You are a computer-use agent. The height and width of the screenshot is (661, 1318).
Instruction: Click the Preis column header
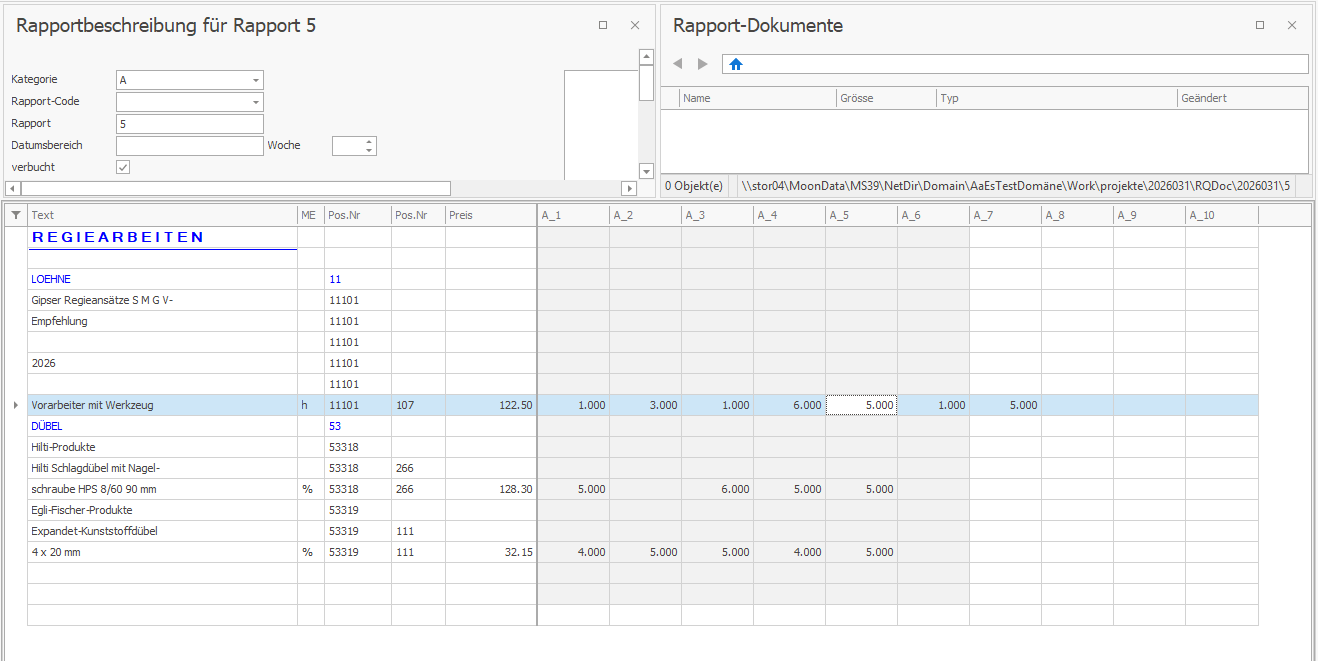click(x=491, y=215)
